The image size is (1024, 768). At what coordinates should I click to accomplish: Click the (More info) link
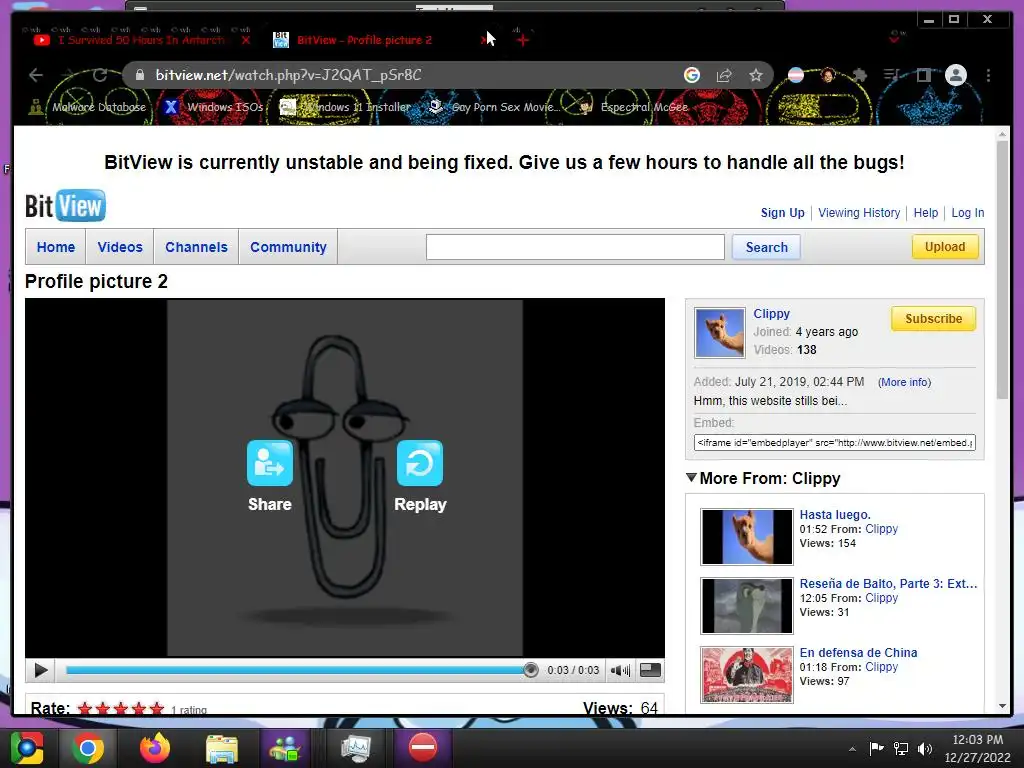click(904, 382)
